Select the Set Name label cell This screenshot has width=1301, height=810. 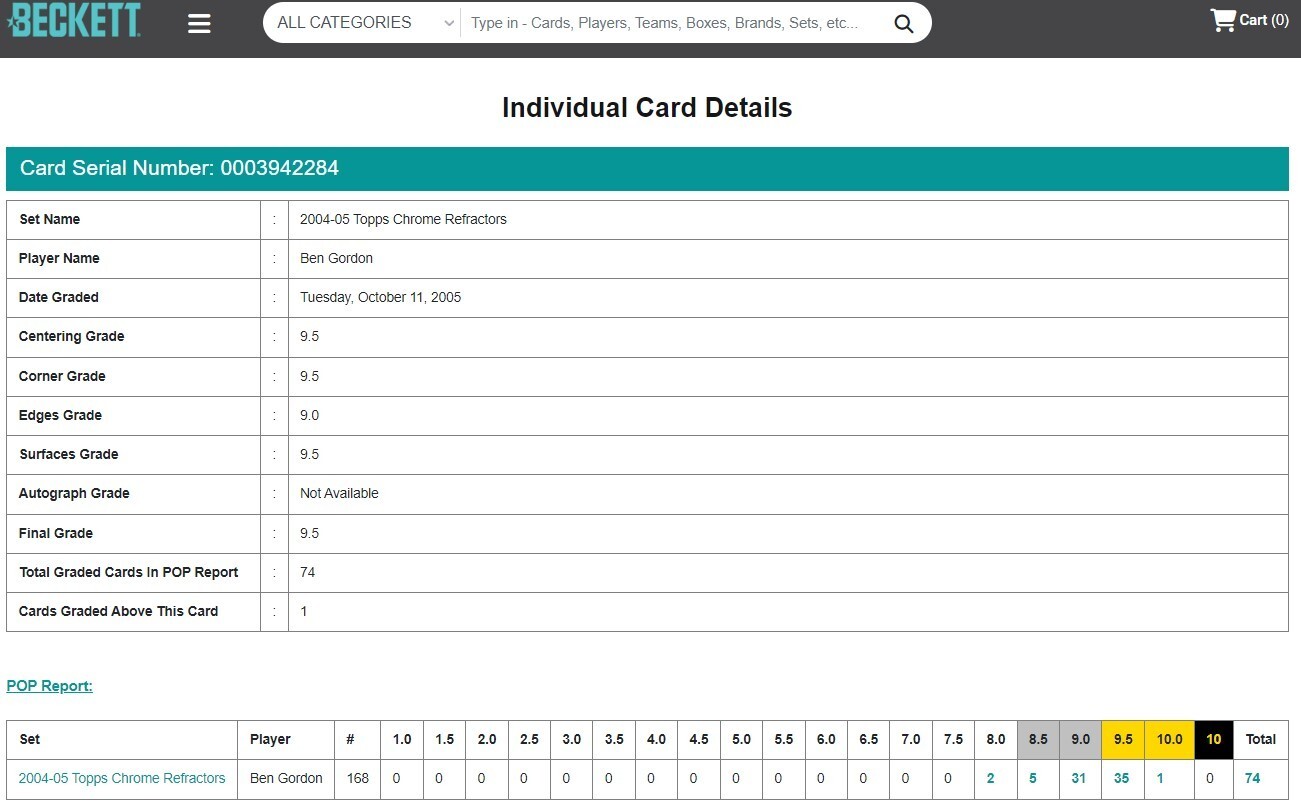tap(133, 219)
